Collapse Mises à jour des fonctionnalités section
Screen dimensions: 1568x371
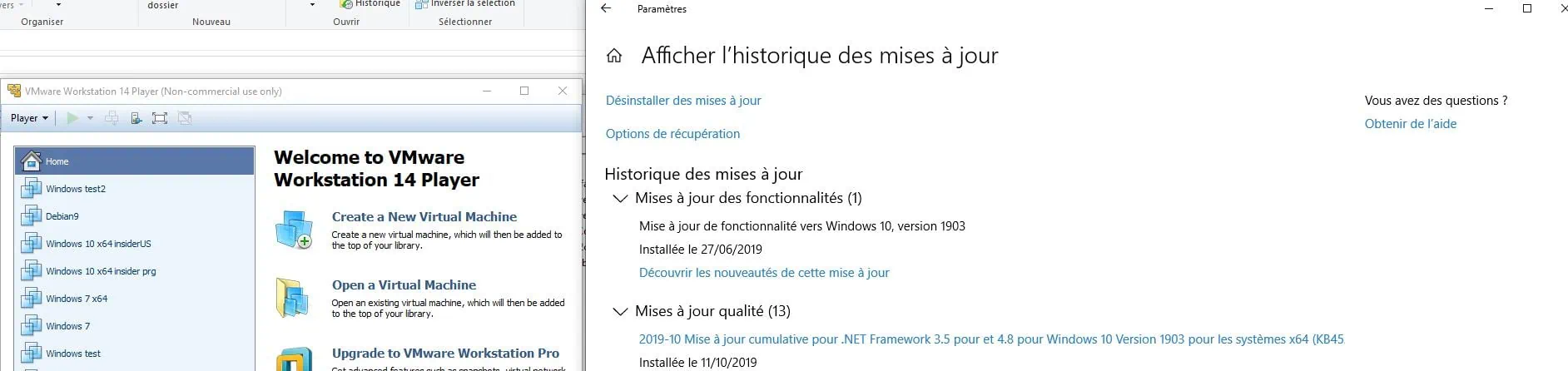pyautogui.click(x=619, y=199)
